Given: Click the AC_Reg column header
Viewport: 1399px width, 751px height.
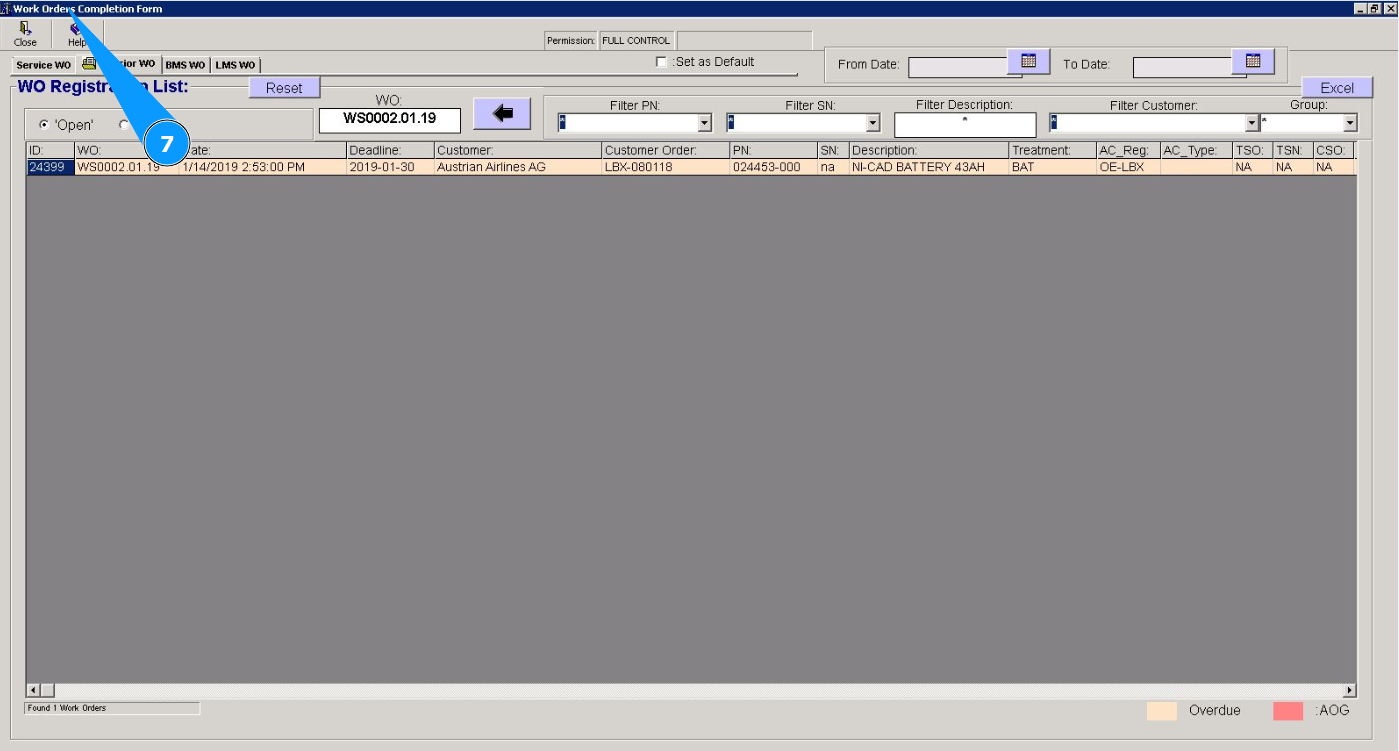Looking at the screenshot, I should pyautogui.click(x=1129, y=151).
